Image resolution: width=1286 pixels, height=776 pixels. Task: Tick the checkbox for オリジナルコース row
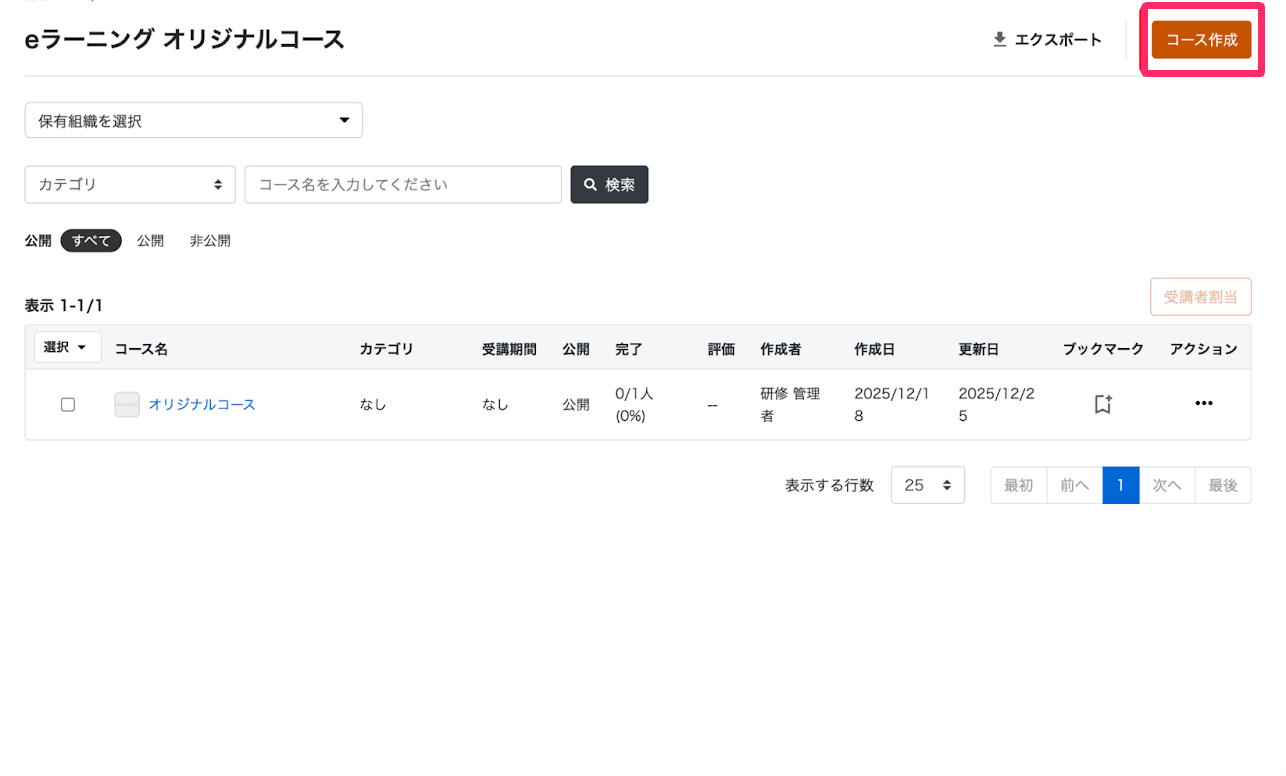[x=68, y=405]
